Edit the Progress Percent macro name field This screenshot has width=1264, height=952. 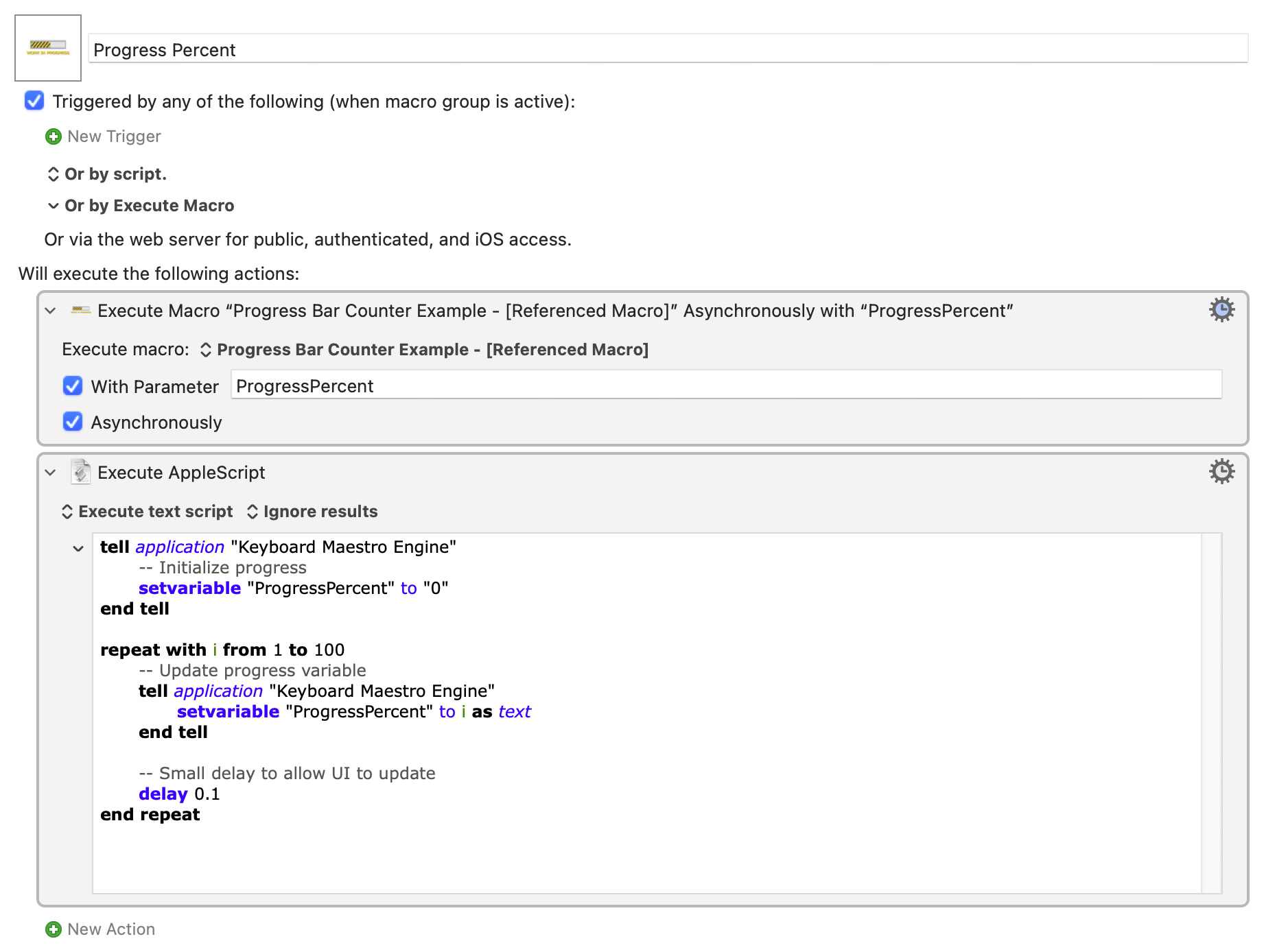(x=668, y=49)
